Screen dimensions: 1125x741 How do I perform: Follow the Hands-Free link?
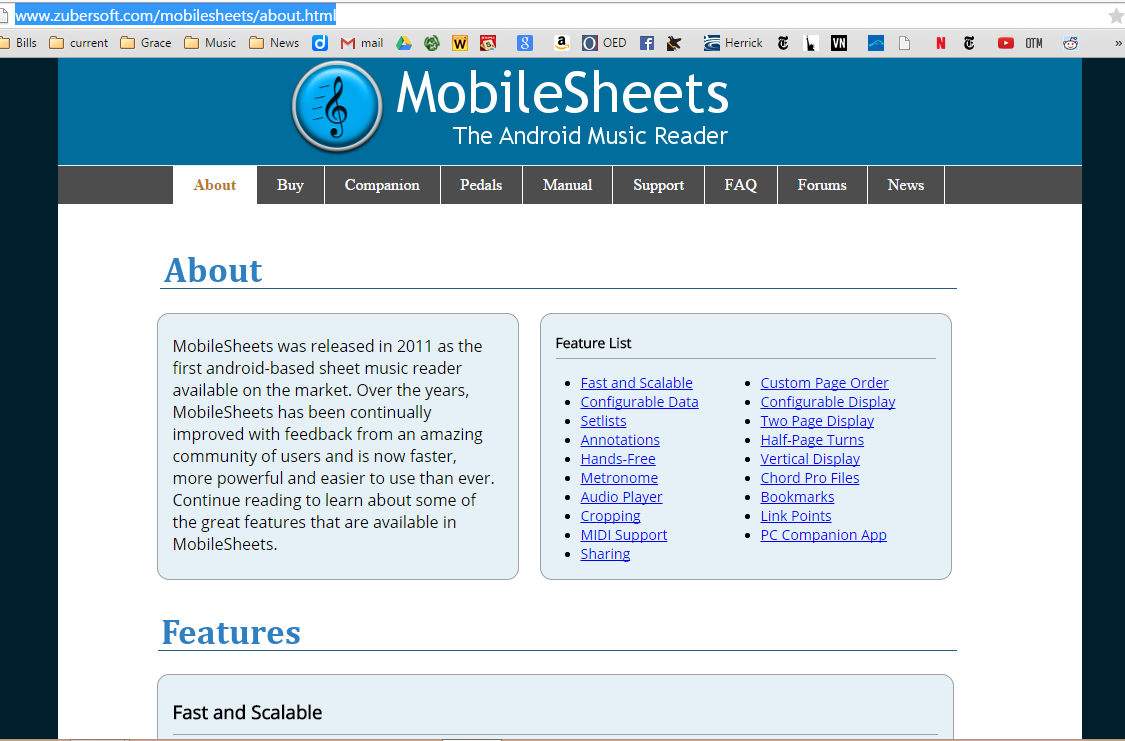618,459
